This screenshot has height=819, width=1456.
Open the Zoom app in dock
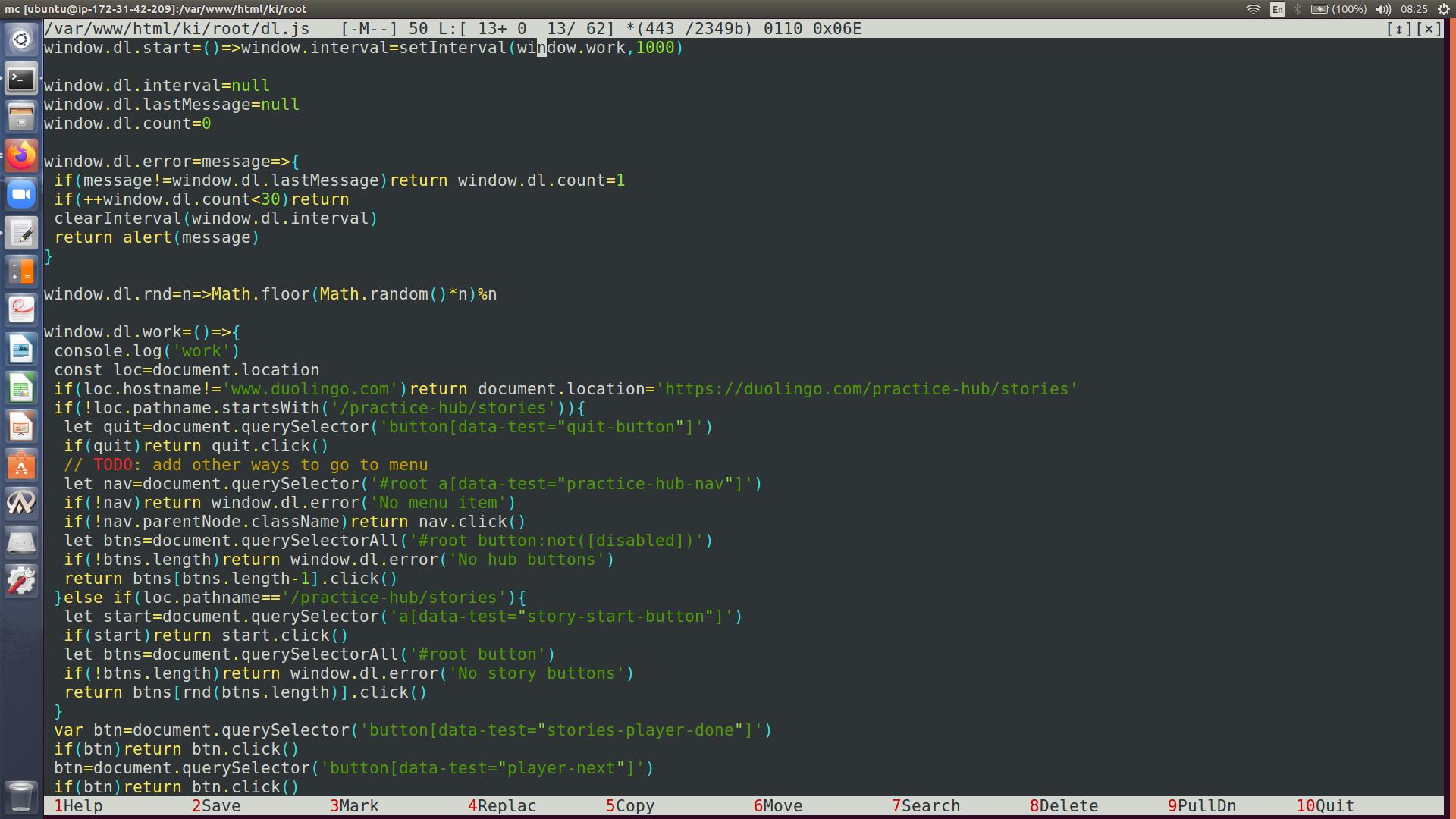tap(21, 195)
